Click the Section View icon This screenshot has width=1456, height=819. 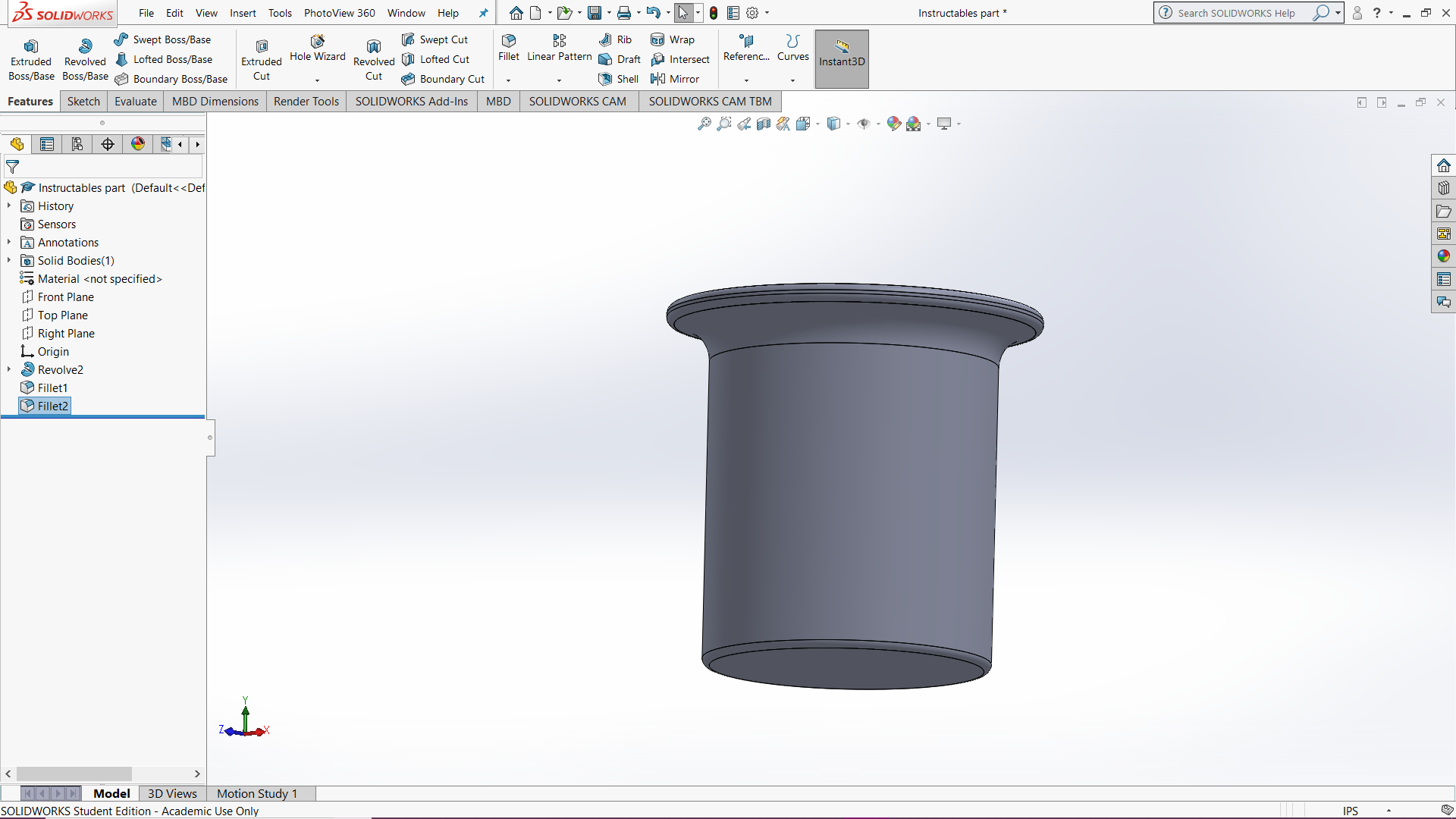(x=764, y=124)
